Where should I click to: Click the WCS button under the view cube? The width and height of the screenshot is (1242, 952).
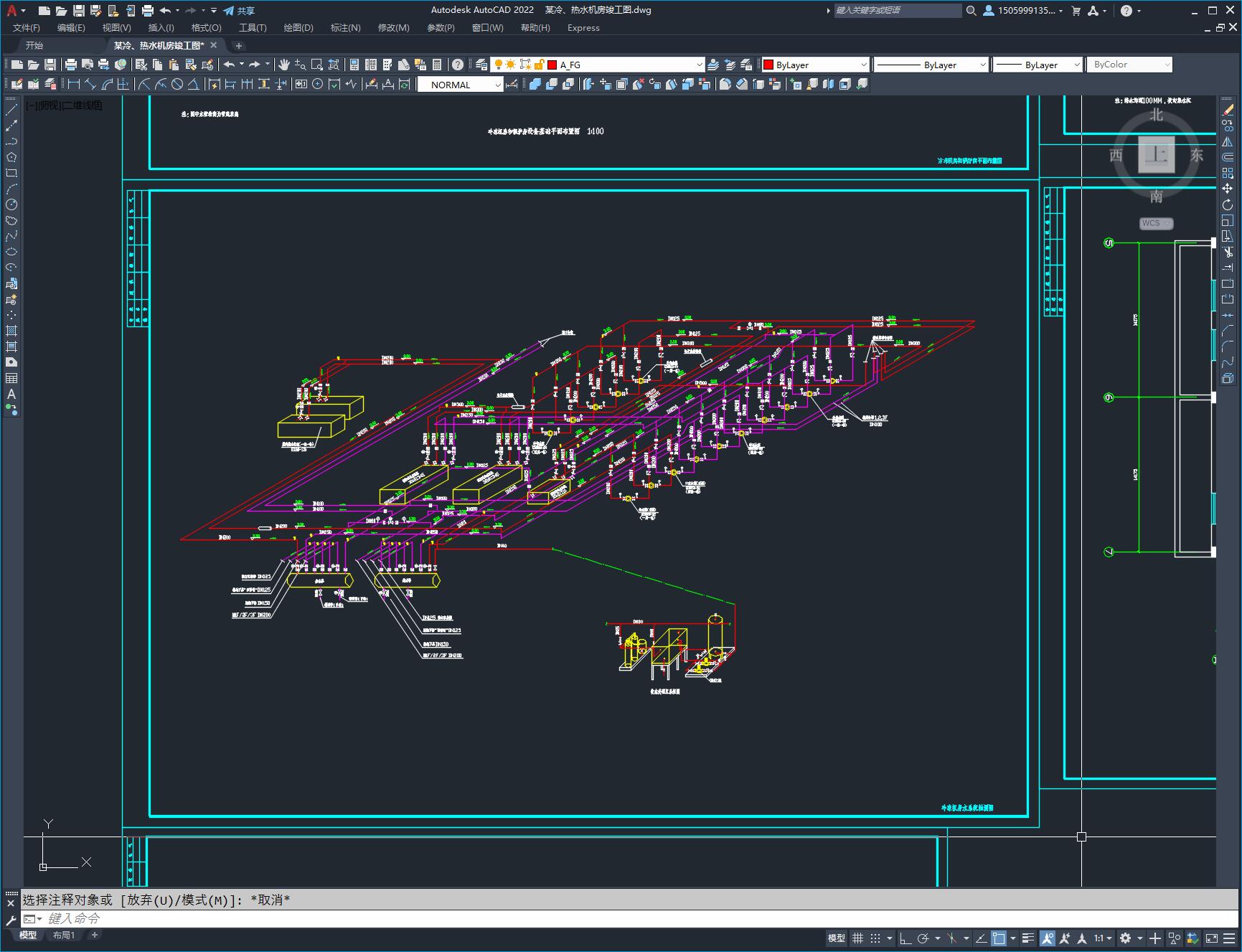pos(1154,223)
